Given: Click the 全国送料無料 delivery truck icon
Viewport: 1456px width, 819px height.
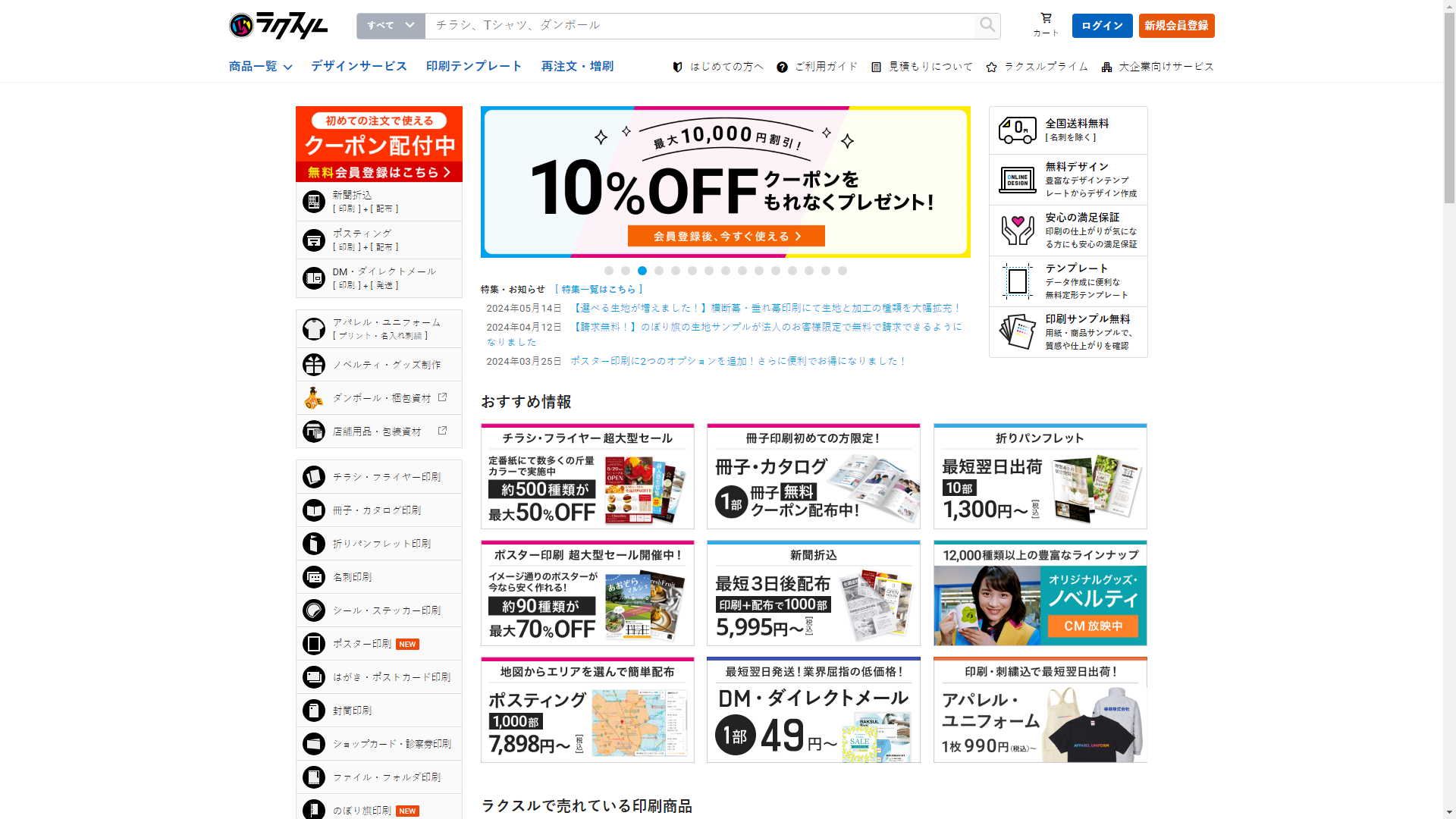Looking at the screenshot, I should pos(1017,130).
